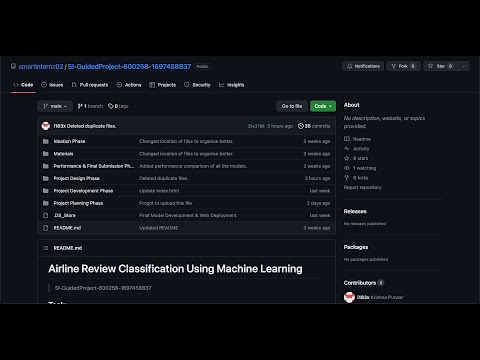The height and width of the screenshot is (360, 480).
Task: Open the Releases section heading
Action: [355, 211]
